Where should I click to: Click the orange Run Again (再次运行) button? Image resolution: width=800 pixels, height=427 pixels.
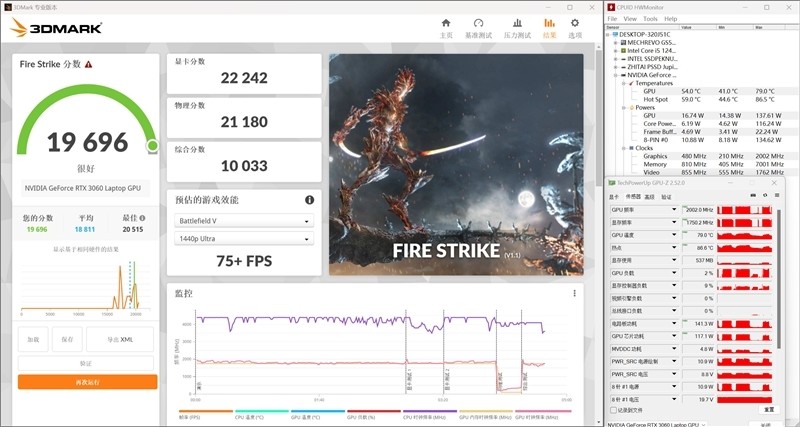[x=87, y=381]
